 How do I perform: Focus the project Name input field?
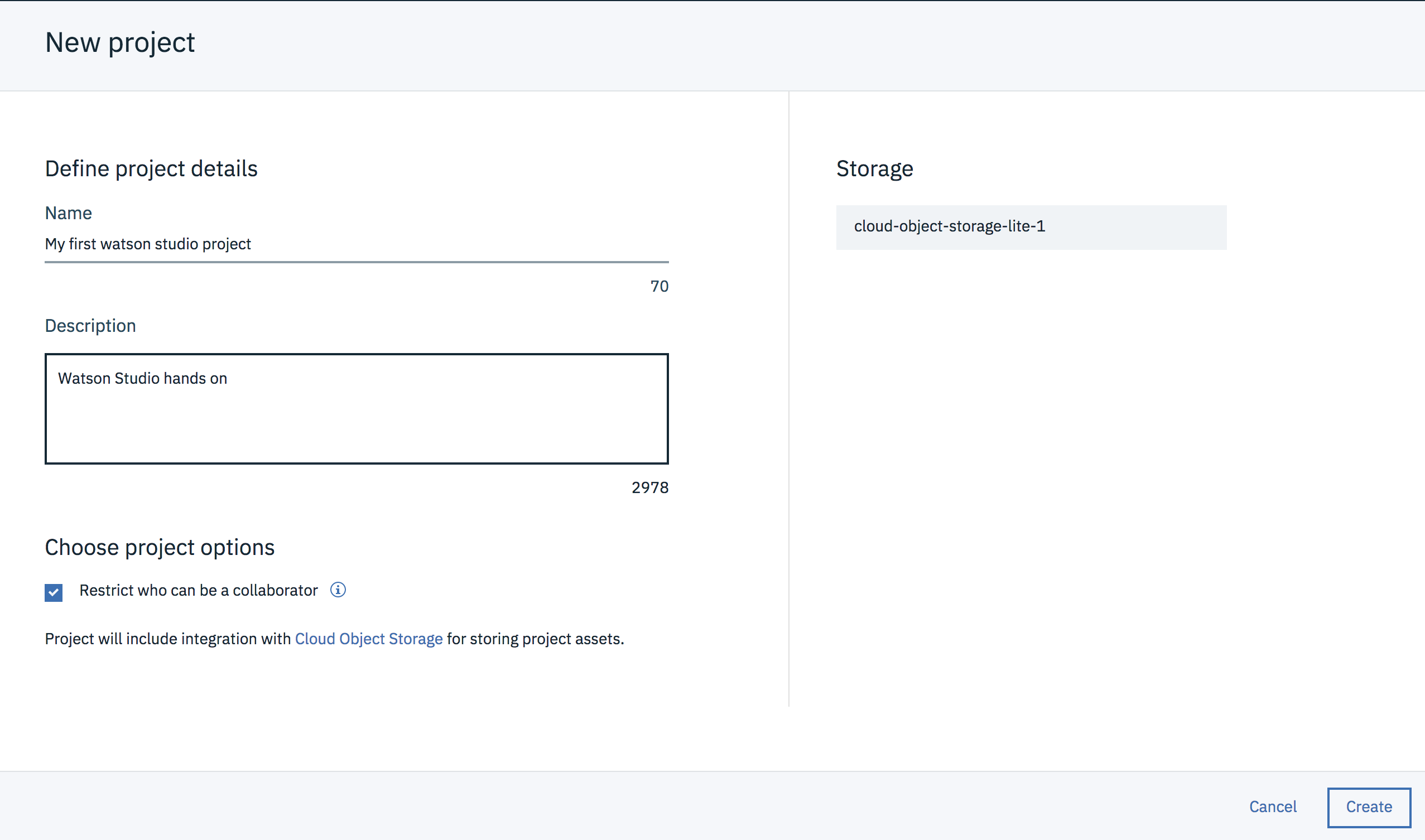click(356, 244)
